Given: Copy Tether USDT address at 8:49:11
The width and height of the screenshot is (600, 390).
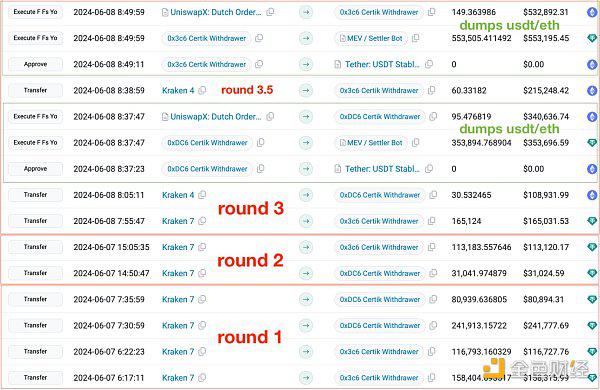Looking at the screenshot, I should point(429,64).
